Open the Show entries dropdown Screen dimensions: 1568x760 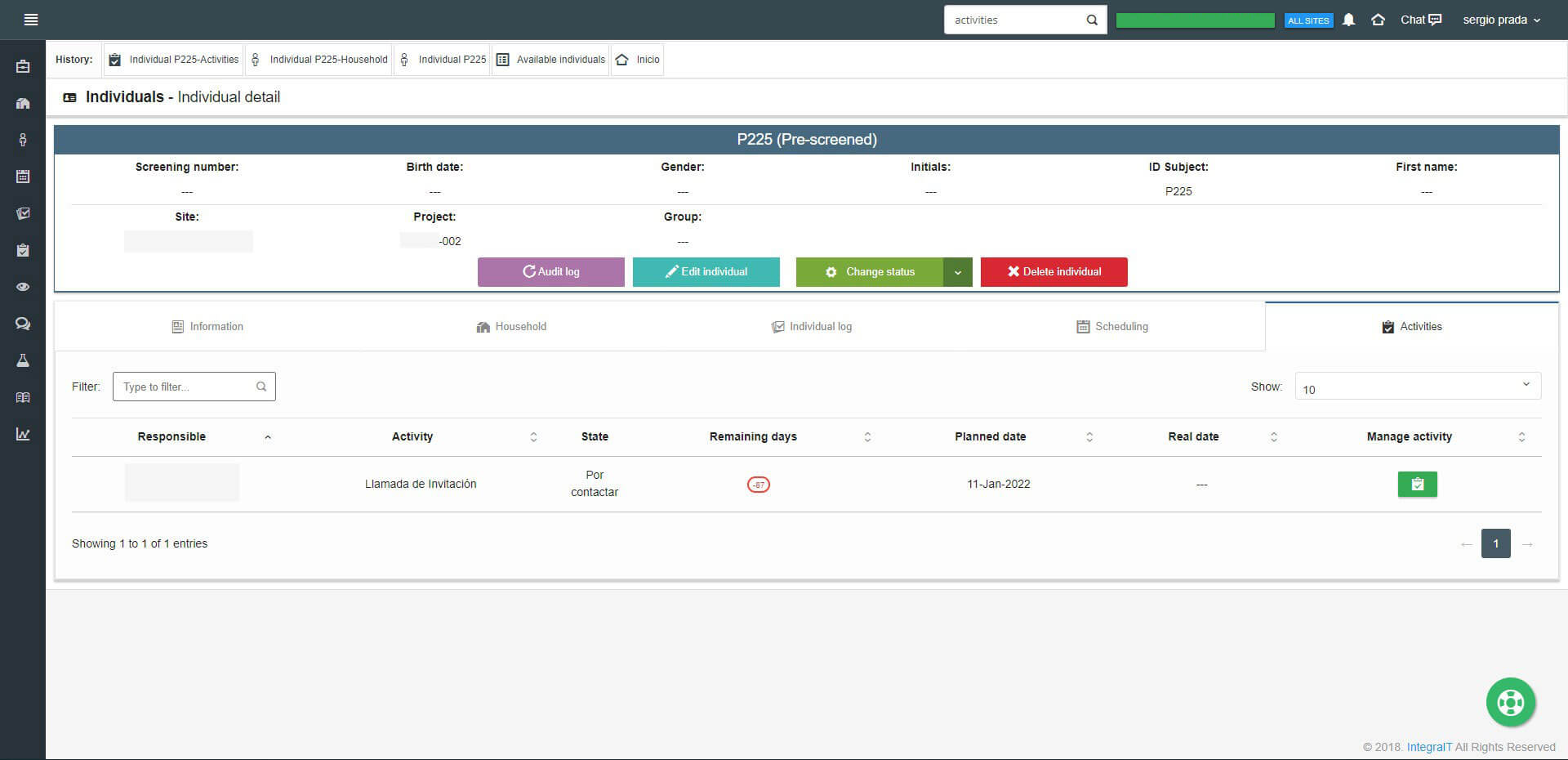[x=1417, y=387]
